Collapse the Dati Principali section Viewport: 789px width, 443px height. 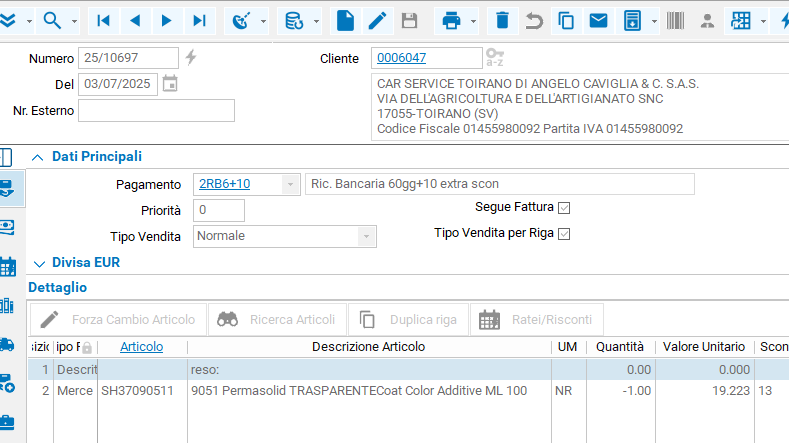tap(38, 157)
